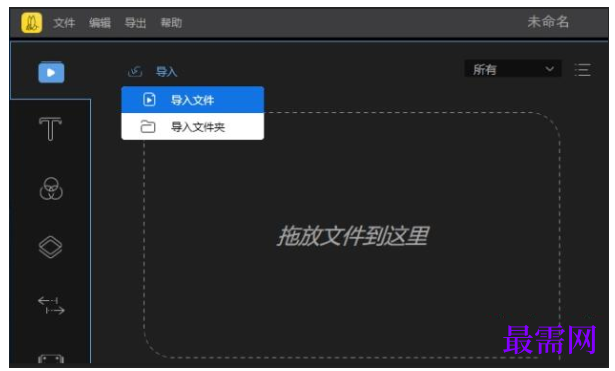Open the 文件 menu
The height and width of the screenshot is (371, 615).
[x=64, y=23]
